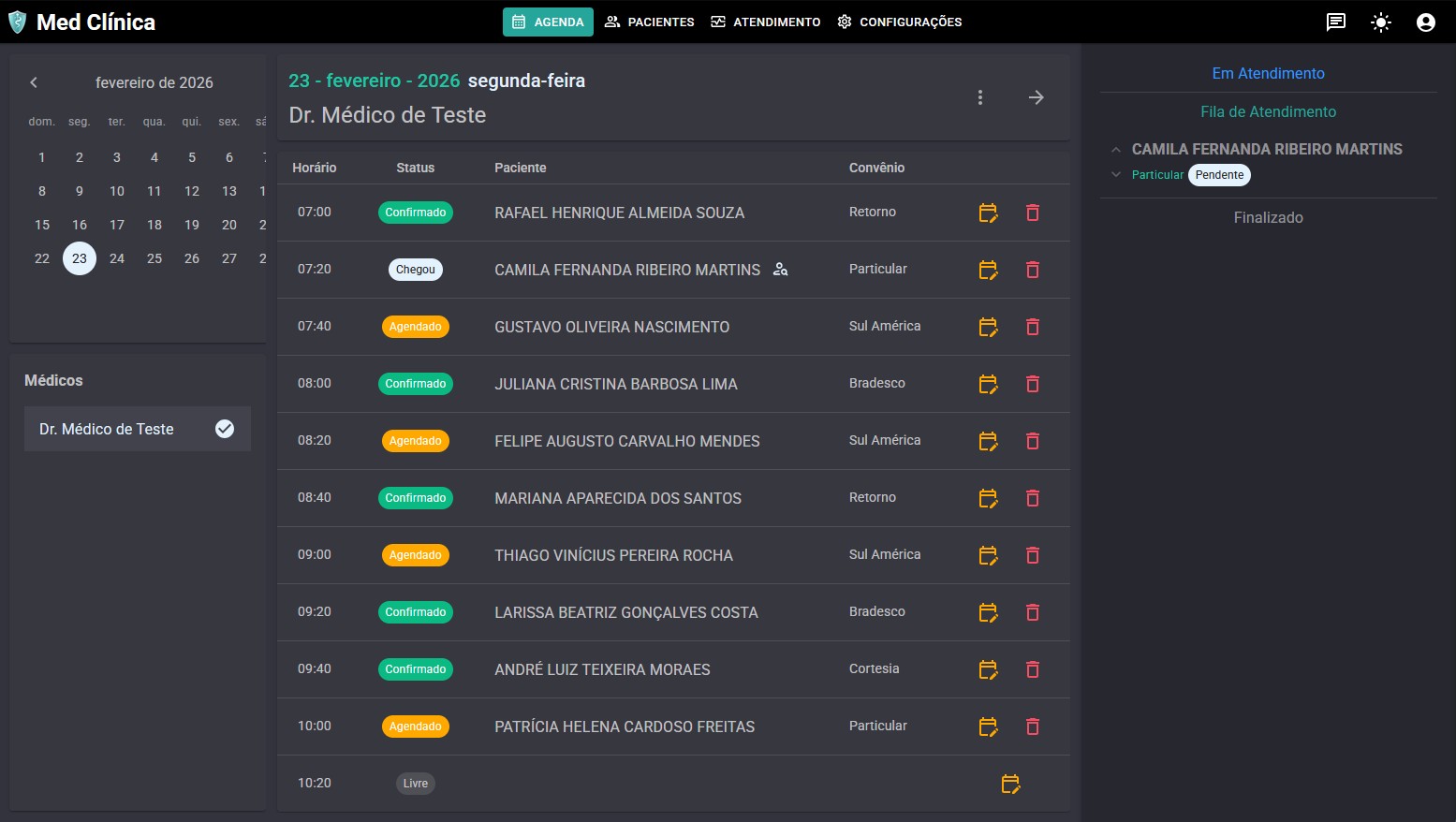
Task: Delete appointment of Gustavo Oliveira Nascimento
Action: pos(1033,327)
